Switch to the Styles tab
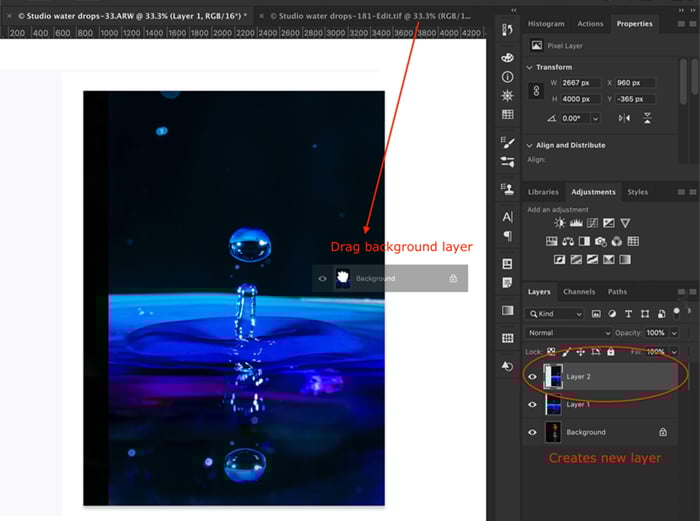Image resolution: width=700 pixels, height=521 pixels. 637,192
